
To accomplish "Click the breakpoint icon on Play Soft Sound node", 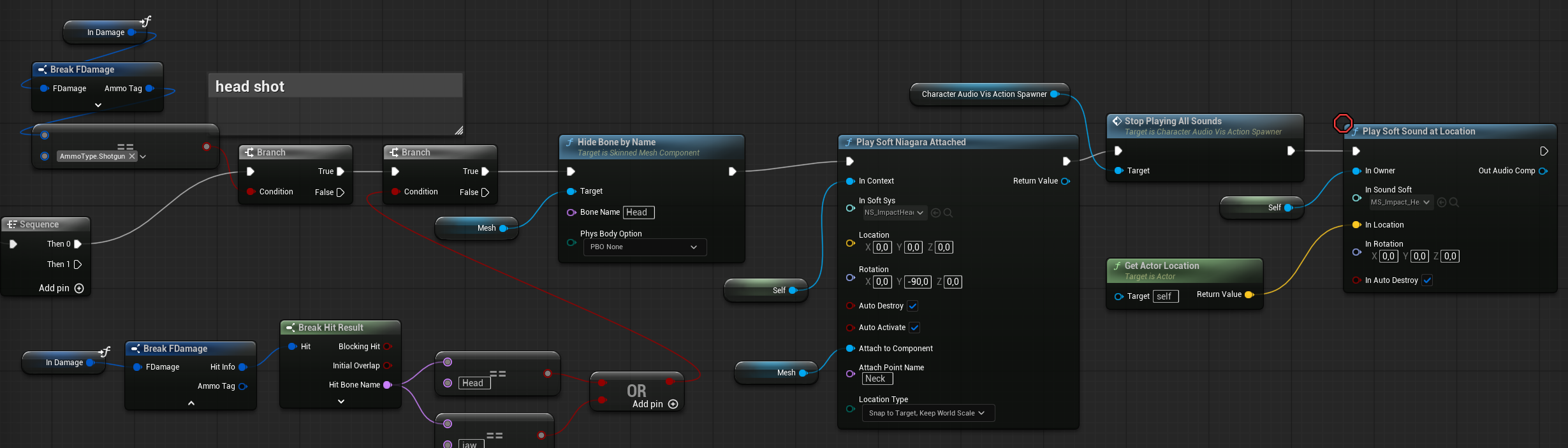I will click(1342, 123).
